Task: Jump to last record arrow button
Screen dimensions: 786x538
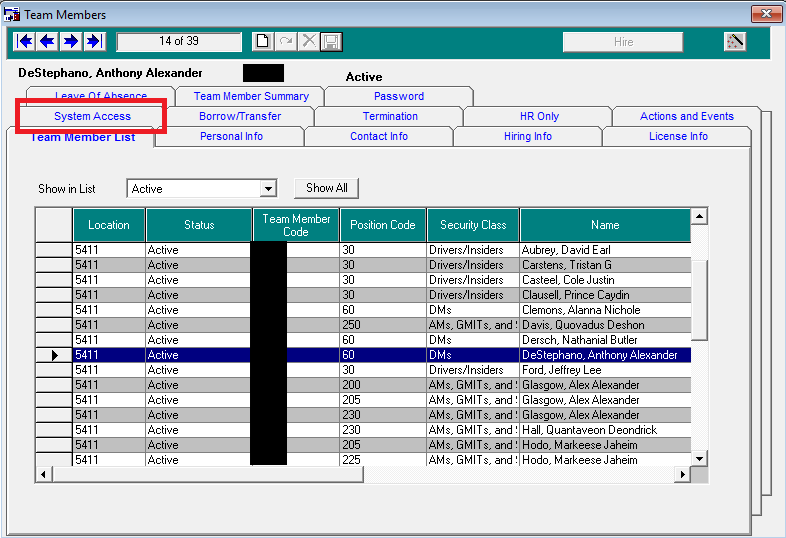Action: [x=94, y=42]
